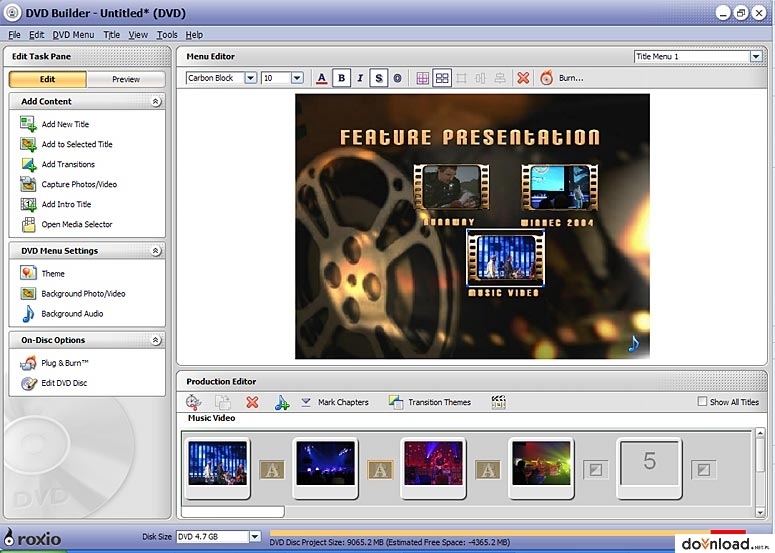Click the Theme icon
This screenshot has height=553, width=775.
(x=28, y=273)
